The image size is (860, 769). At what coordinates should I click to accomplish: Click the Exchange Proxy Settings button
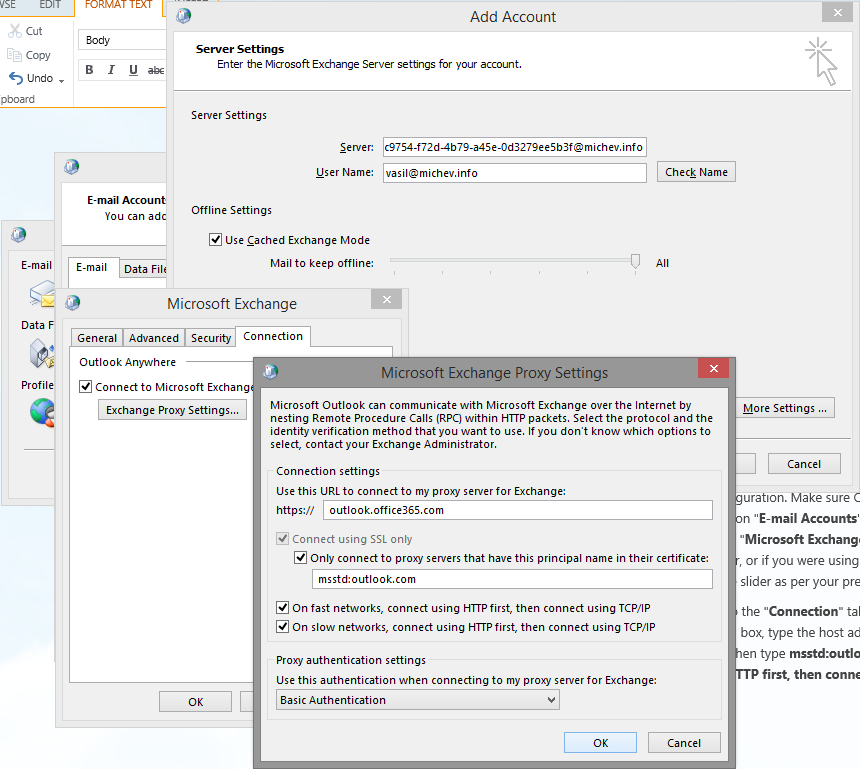pos(172,409)
